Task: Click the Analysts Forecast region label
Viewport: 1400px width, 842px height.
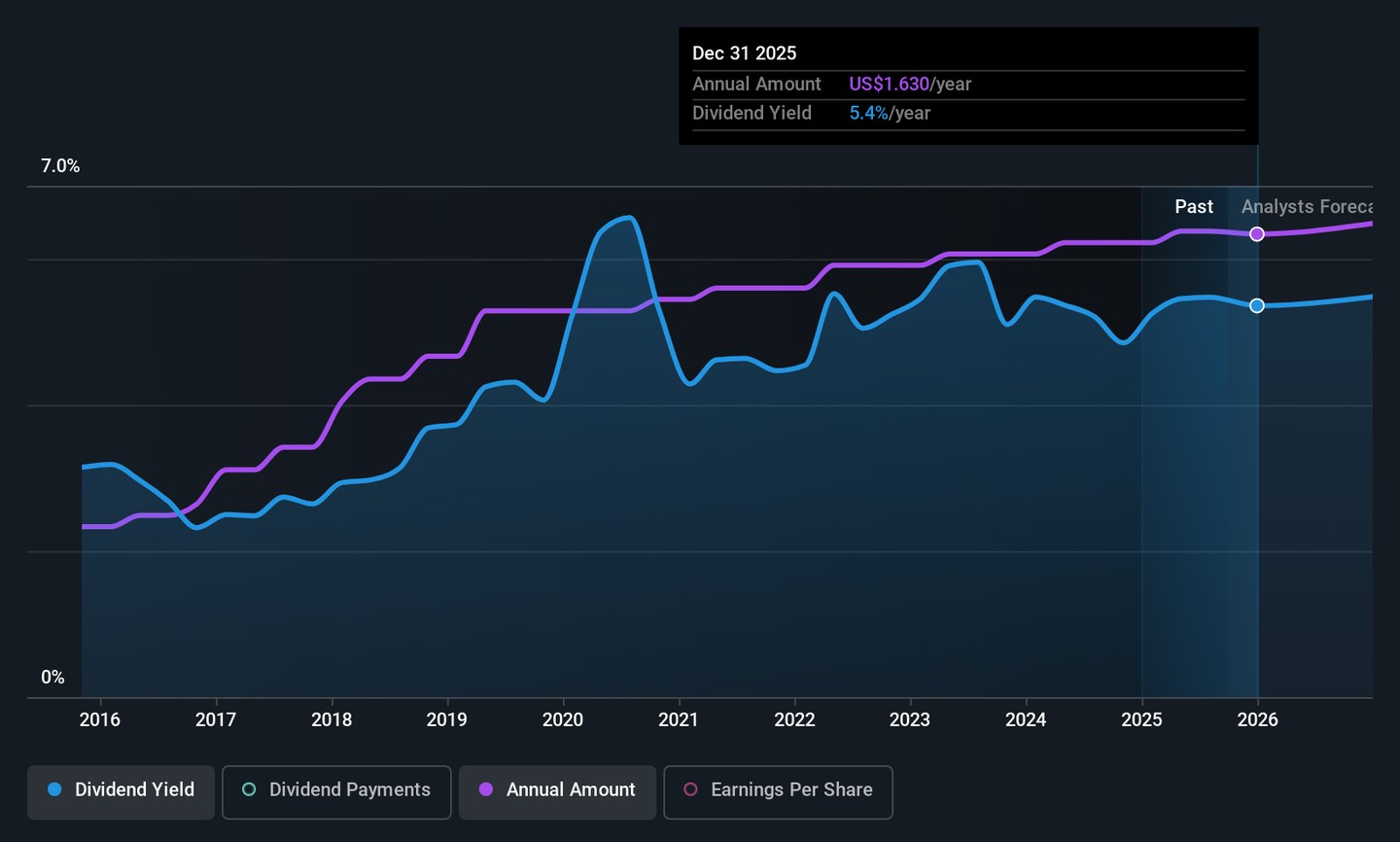Action: (1307, 207)
